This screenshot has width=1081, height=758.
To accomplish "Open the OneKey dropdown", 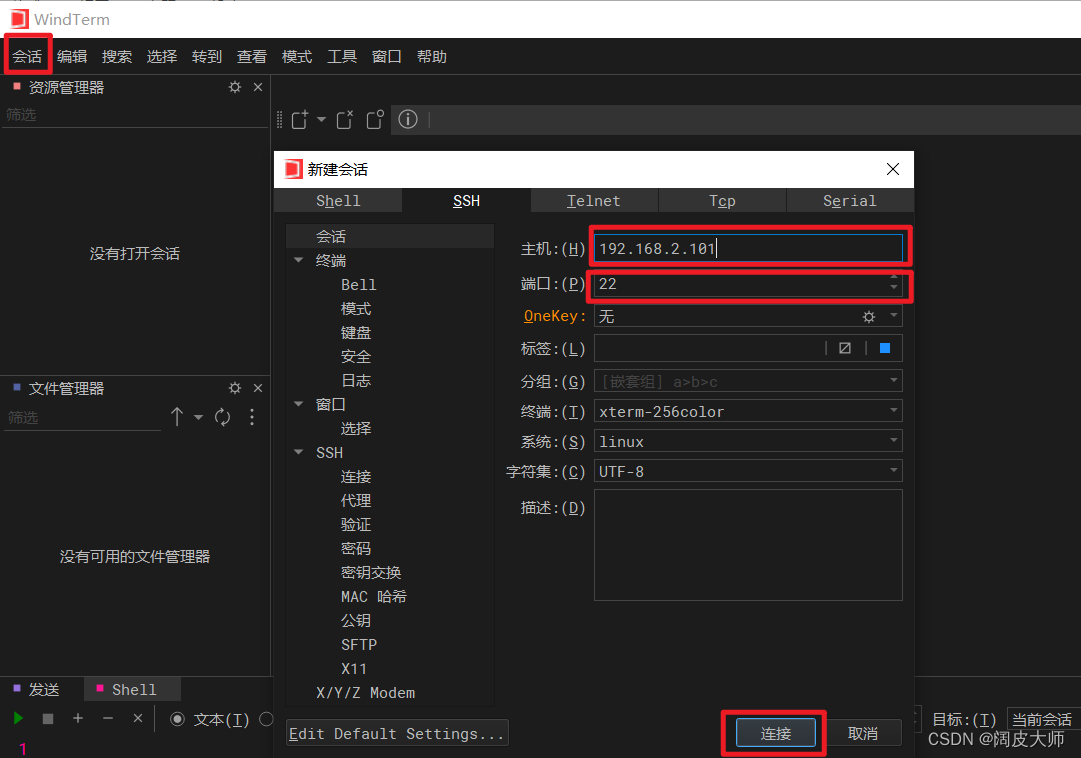I will (893, 315).
